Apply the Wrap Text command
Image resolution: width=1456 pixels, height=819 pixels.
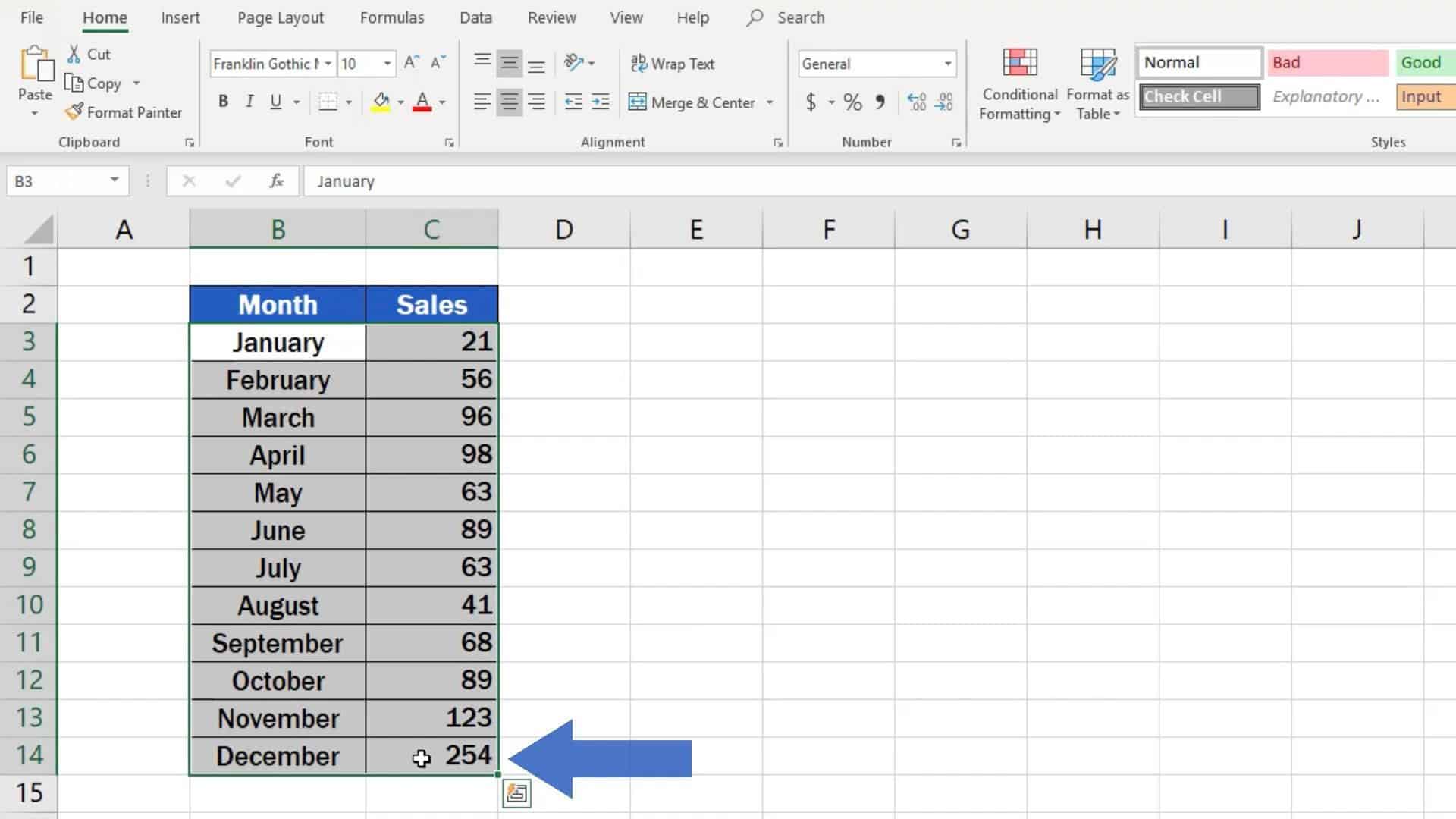tap(673, 64)
